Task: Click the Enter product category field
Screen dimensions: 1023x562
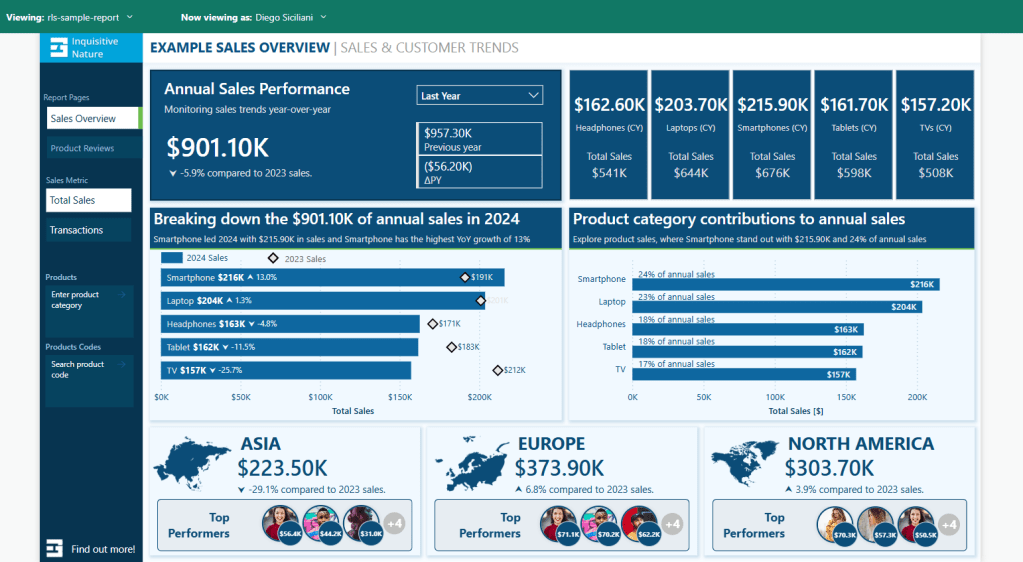Action: 88,300
